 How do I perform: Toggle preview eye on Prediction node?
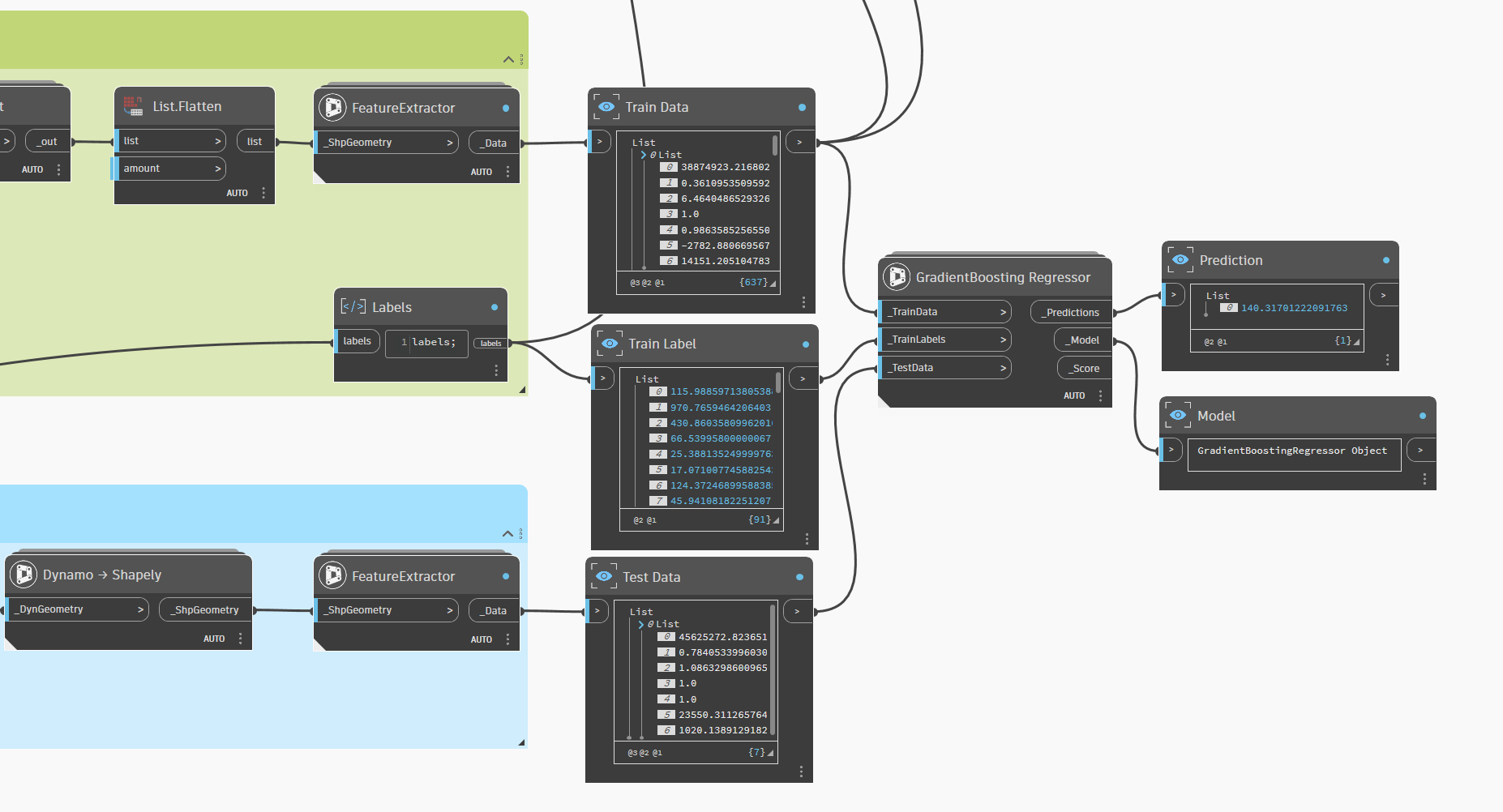tap(1180, 259)
